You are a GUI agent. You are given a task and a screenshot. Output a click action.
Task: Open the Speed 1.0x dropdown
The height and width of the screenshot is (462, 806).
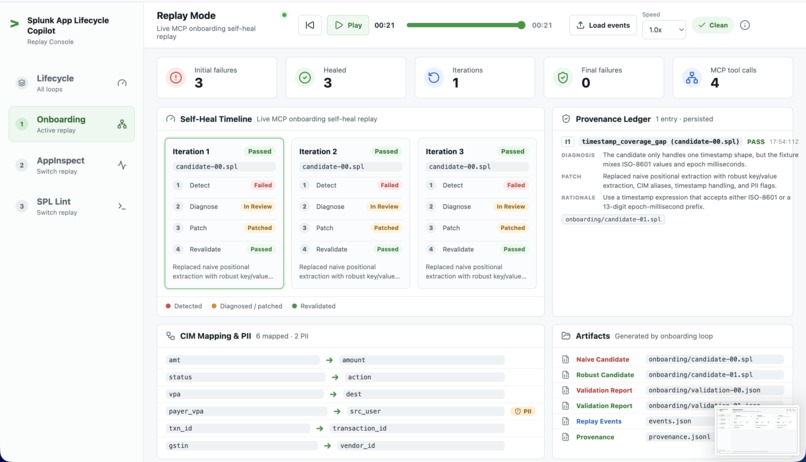[664, 30]
